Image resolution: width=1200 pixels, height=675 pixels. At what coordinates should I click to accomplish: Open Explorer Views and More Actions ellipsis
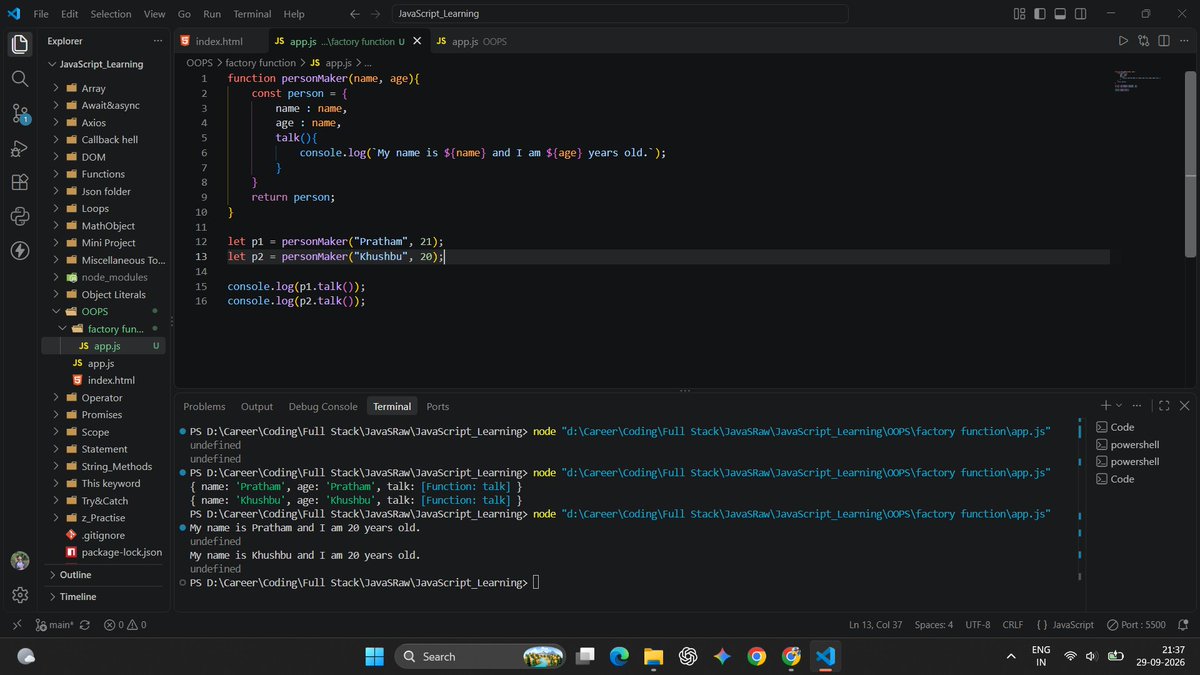157,41
